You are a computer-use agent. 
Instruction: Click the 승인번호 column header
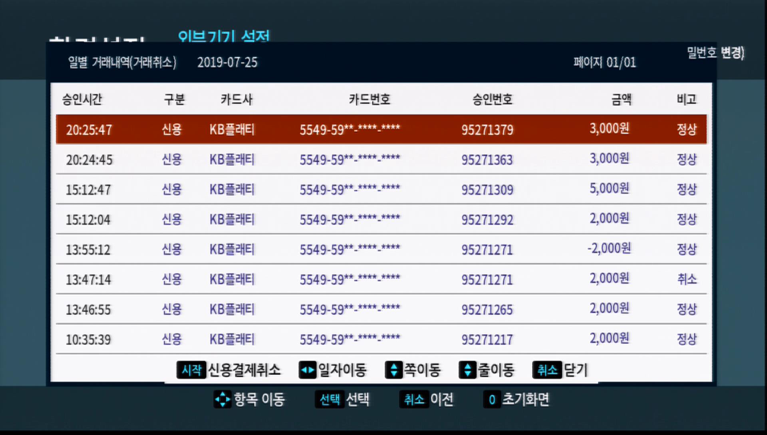pyautogui.click(x=492, y=99)
